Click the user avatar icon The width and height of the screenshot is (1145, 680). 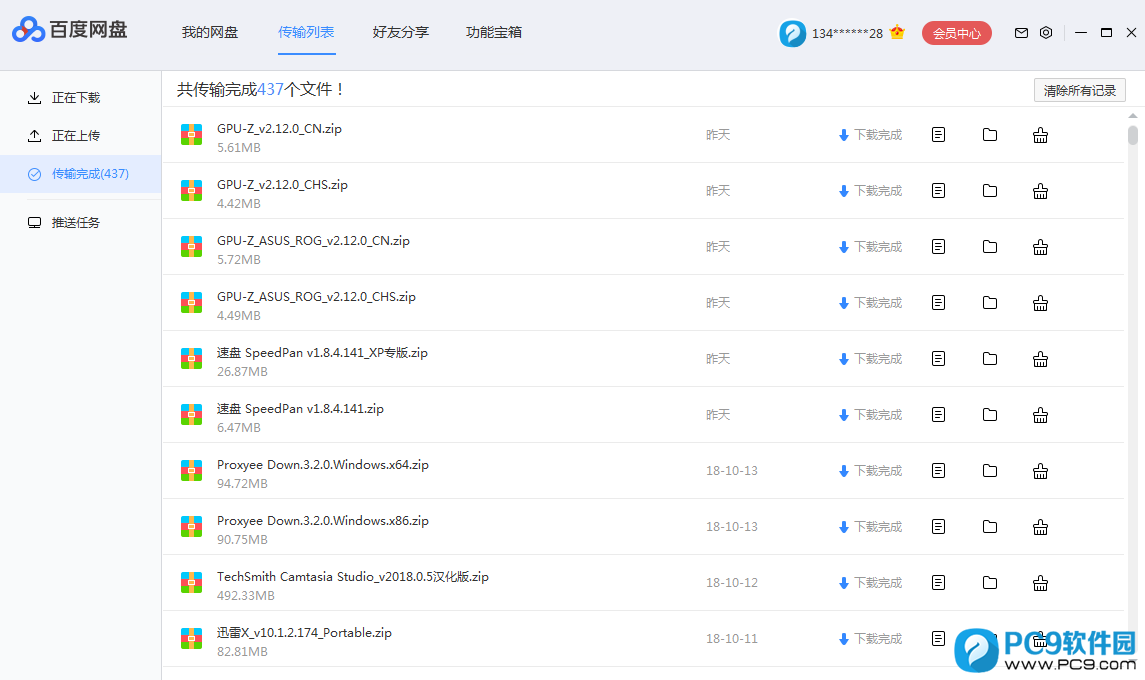coord(792,33)
